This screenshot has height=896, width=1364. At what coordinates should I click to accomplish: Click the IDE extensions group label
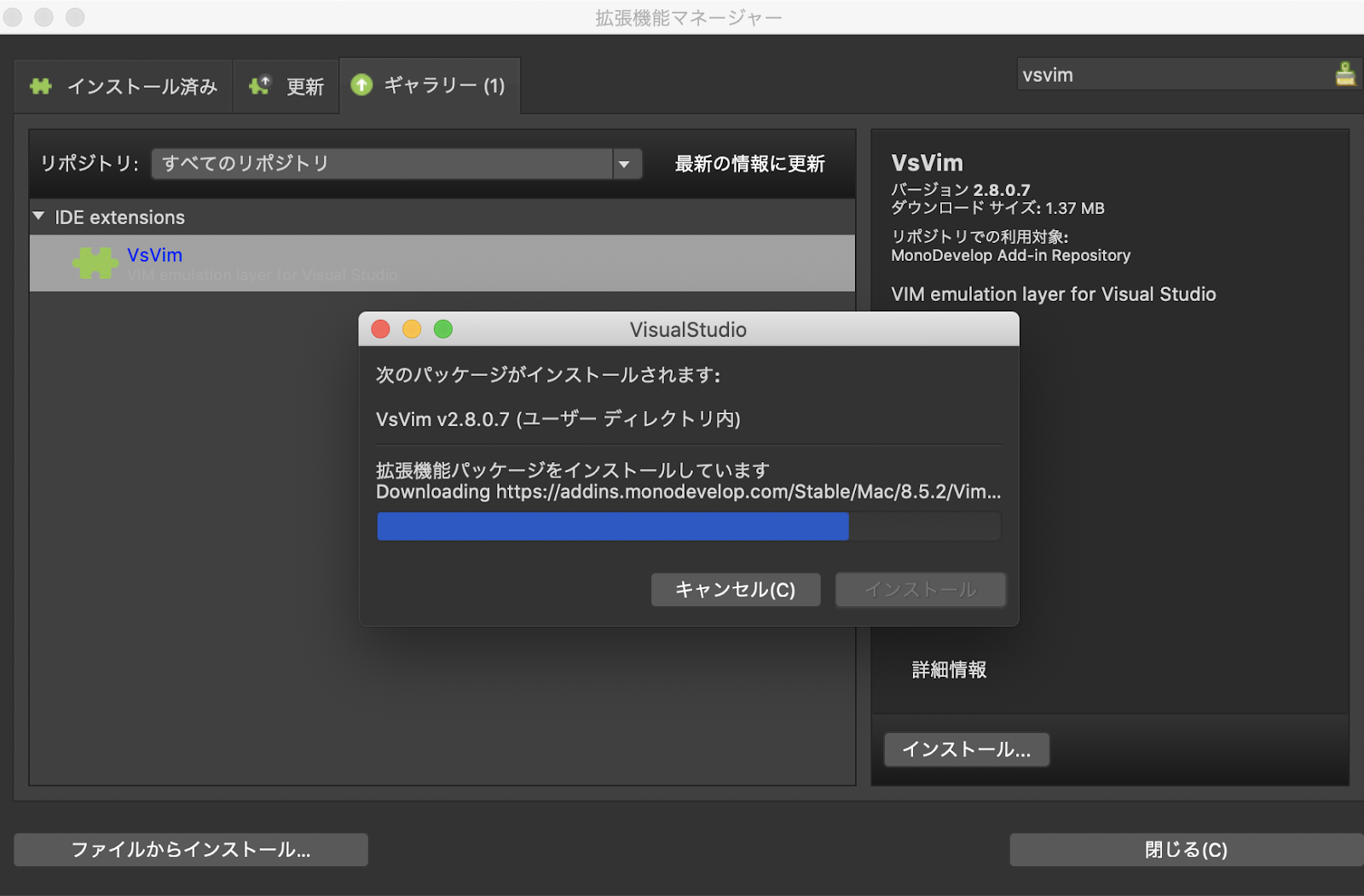point(119,217)
